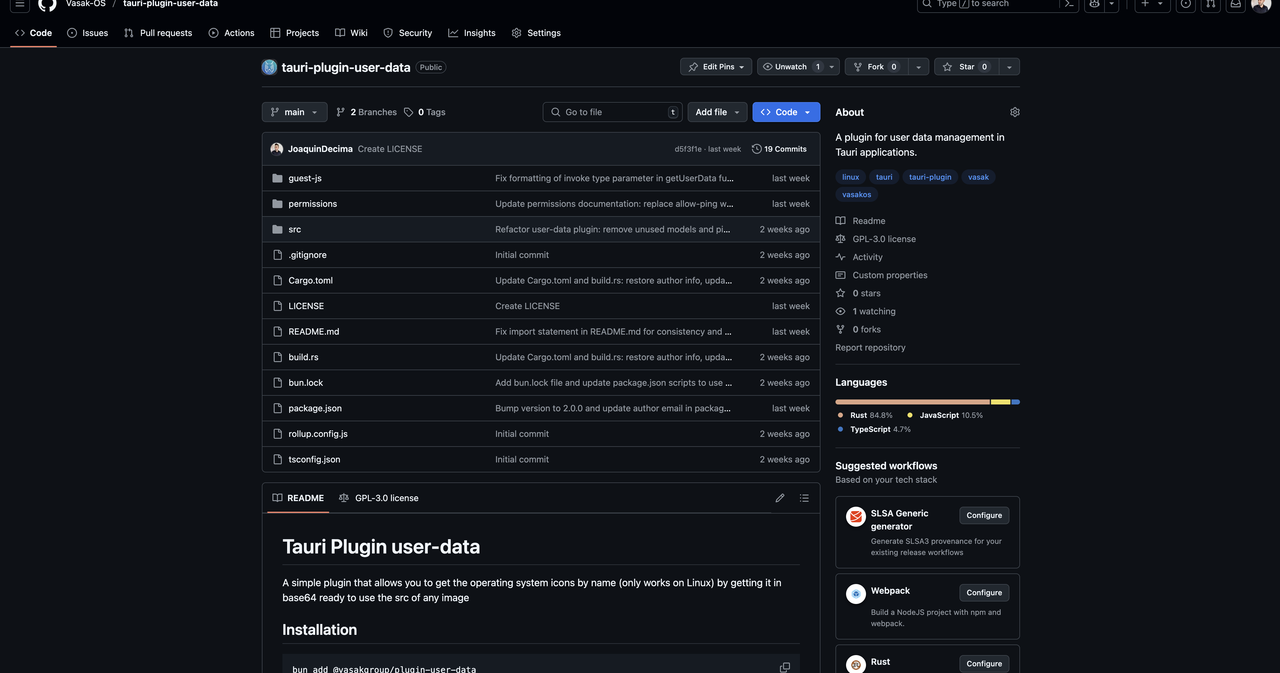Configure SLSA Generic generator workflow
This screenshot has height=673, width=1280.
(984, 515)
